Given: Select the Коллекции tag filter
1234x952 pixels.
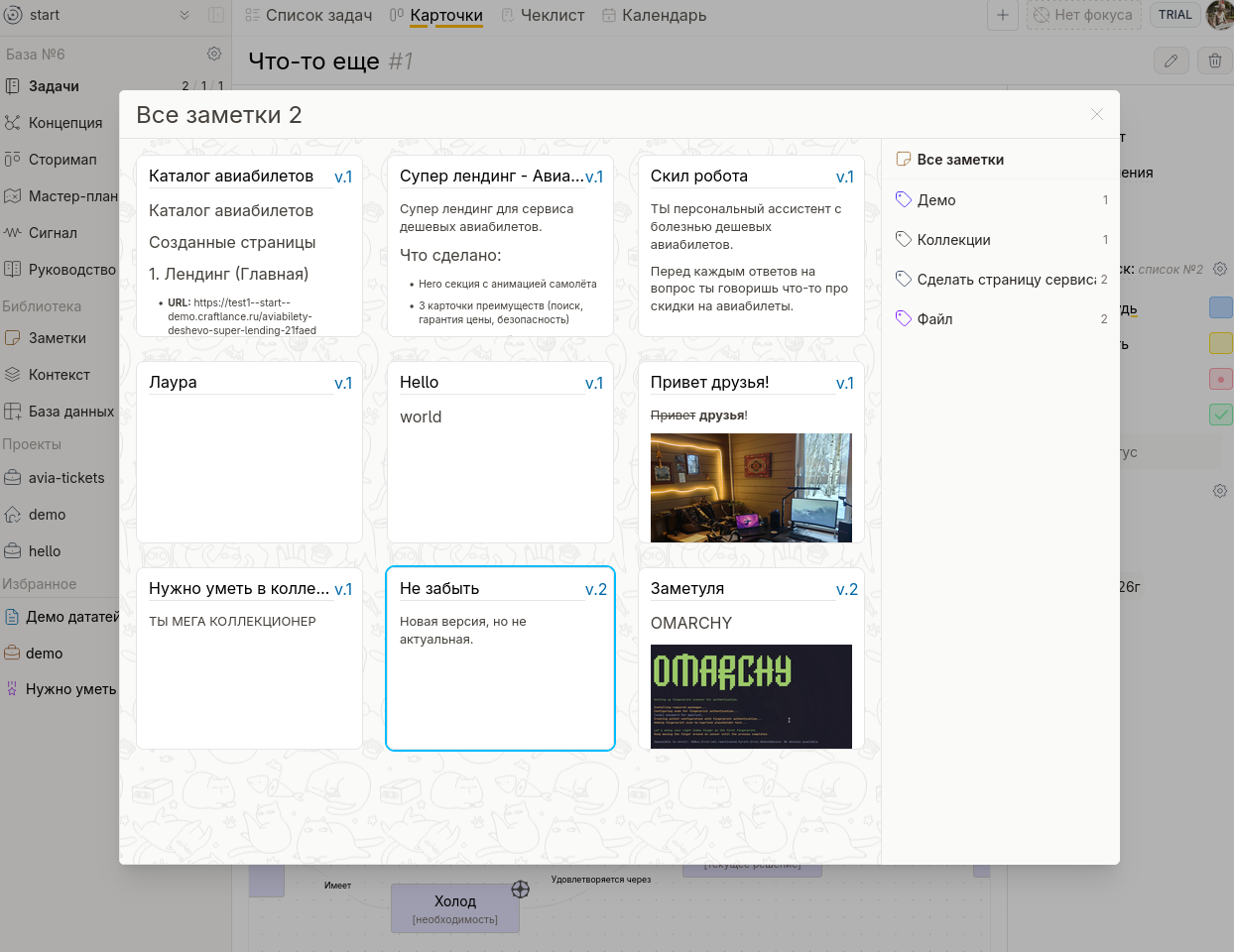Looking at the screenshot, I should pos(953,240).
